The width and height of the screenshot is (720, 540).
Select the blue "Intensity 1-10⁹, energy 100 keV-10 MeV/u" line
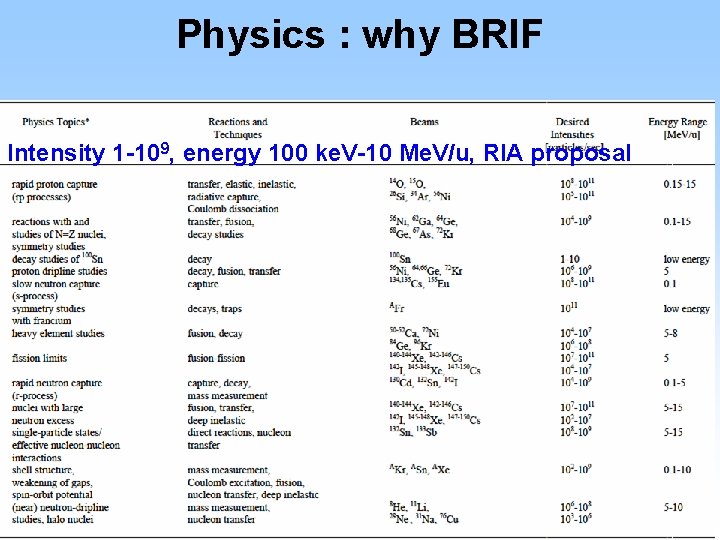point(319,153)
